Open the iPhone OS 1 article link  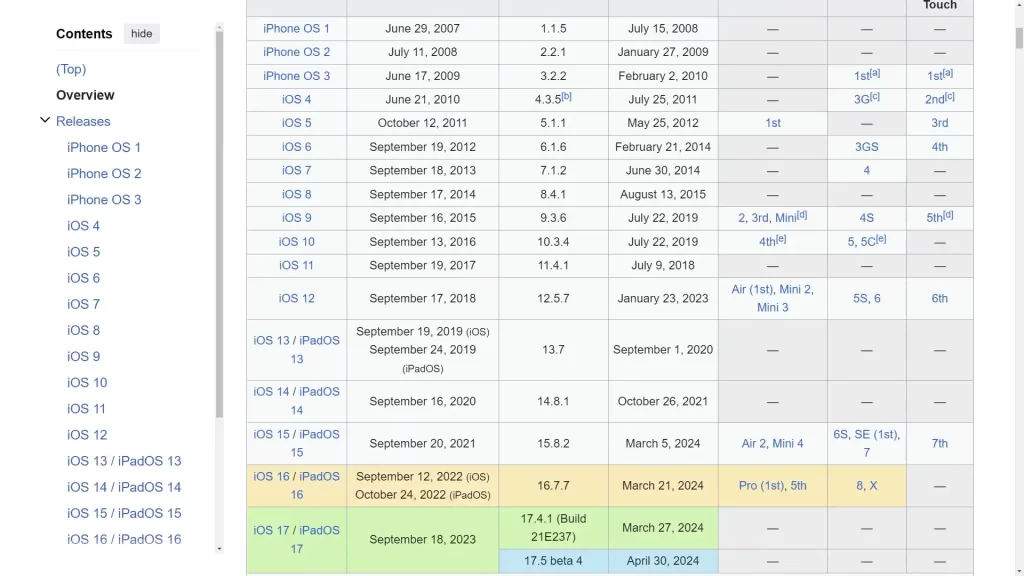click(x=295, y=27)
